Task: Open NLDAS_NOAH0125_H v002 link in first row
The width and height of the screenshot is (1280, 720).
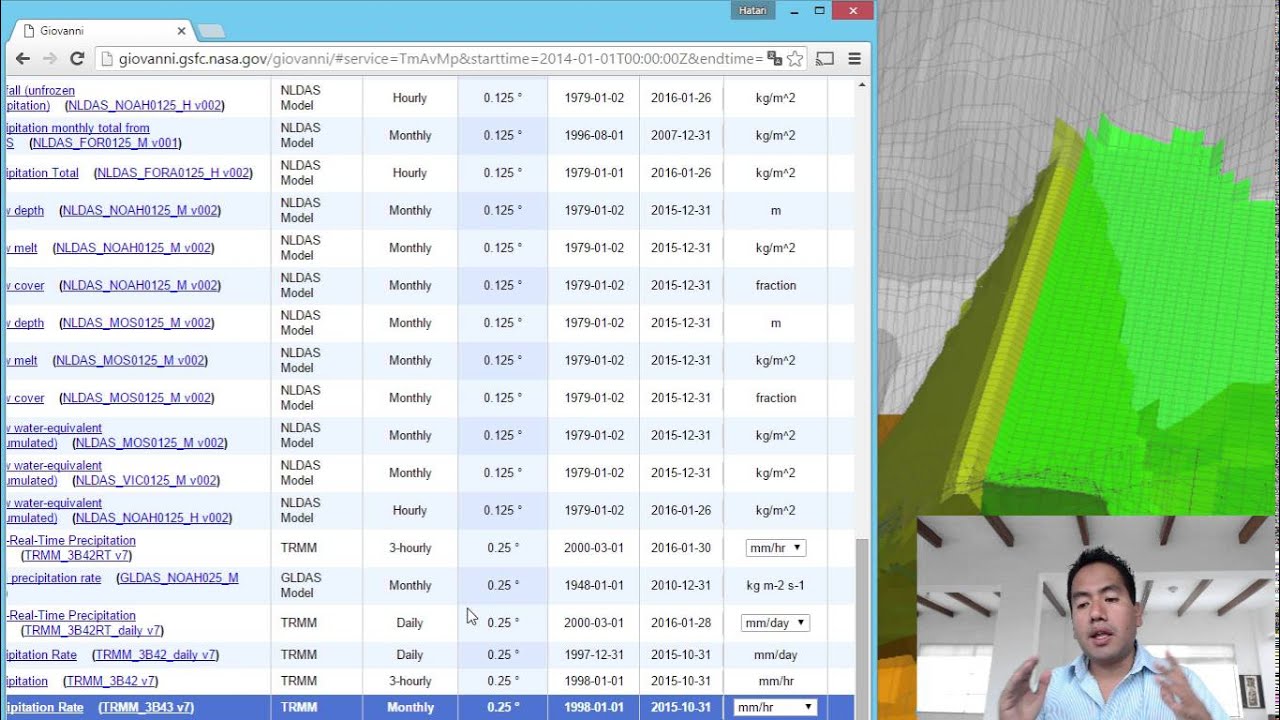Action: tap(144, 105)
